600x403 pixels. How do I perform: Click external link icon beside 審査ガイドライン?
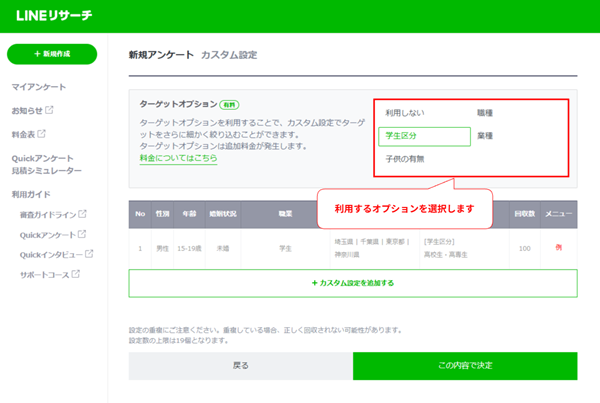[x=82, y=214]
